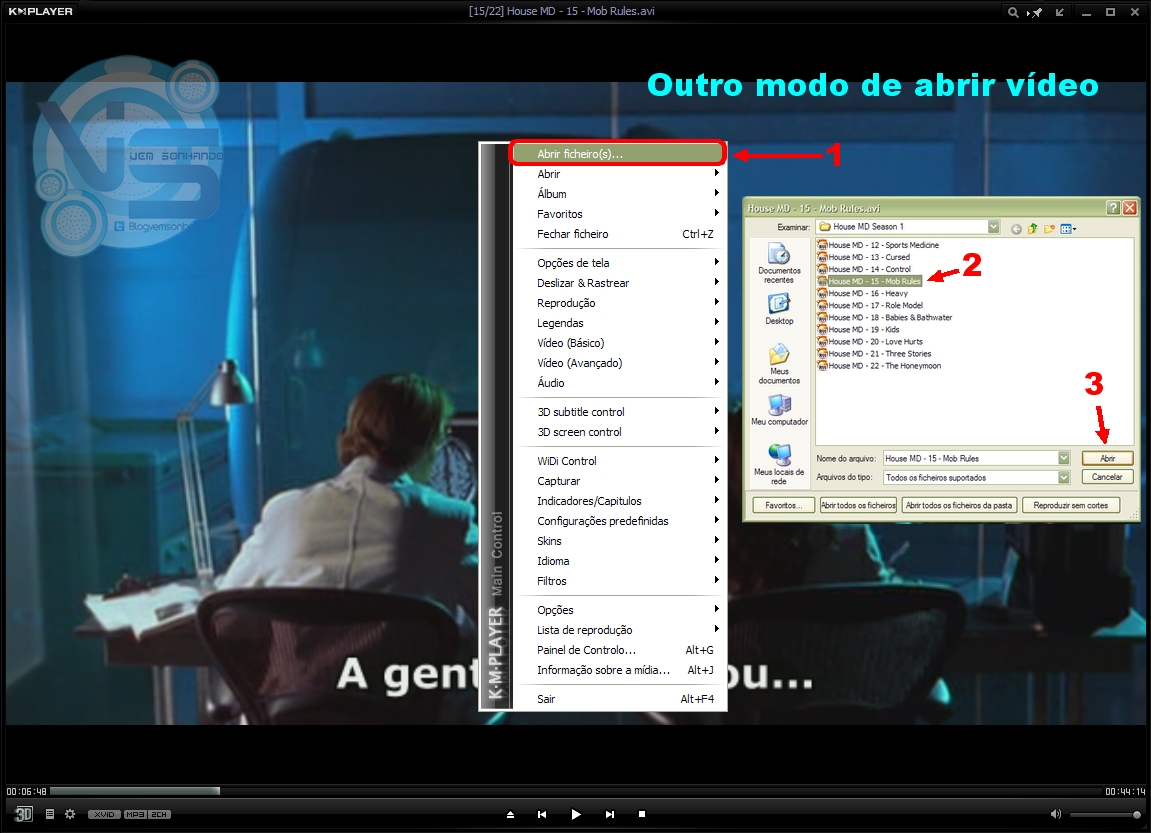The width and height of the screenshot is (1151, 833).
Task: Open the Skins menu entry
Action: pos(621,541)
